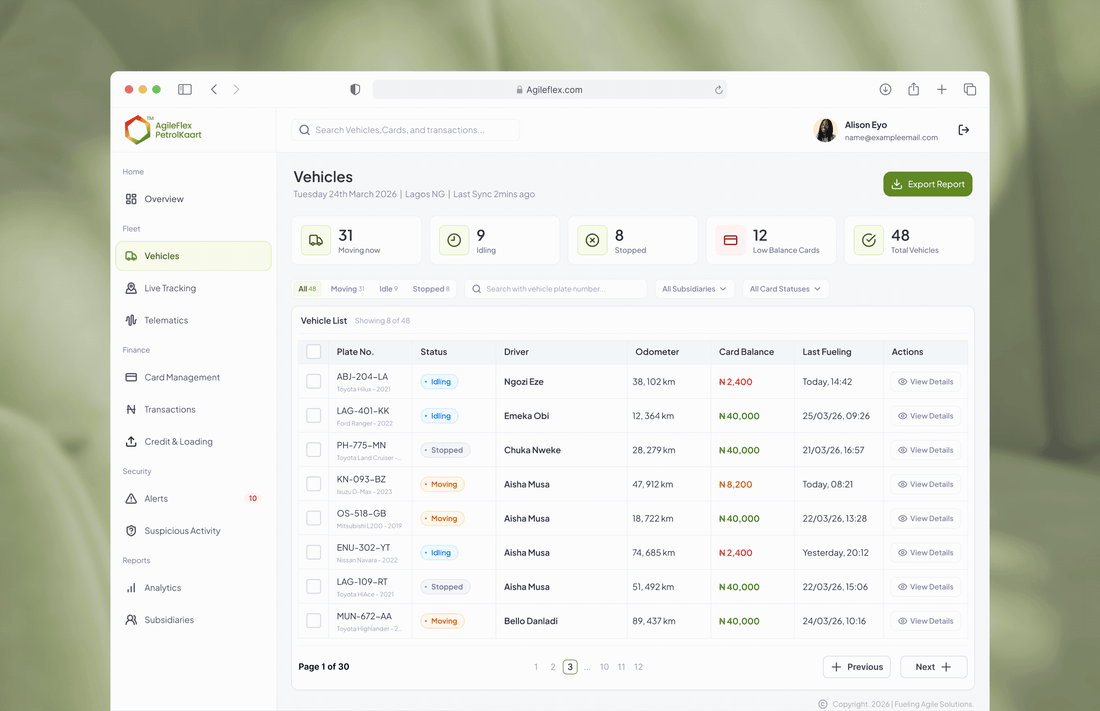
Task: Click the privacy shield icon
Action: point(355,89)
